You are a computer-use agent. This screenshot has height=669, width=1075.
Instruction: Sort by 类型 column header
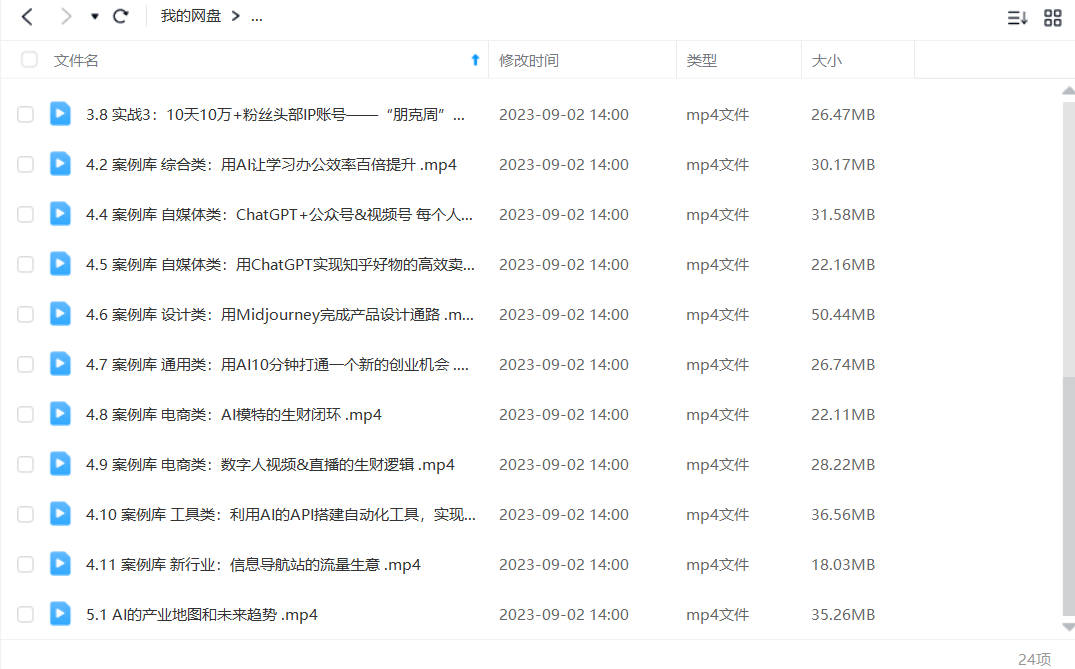[x=701, y=60]
